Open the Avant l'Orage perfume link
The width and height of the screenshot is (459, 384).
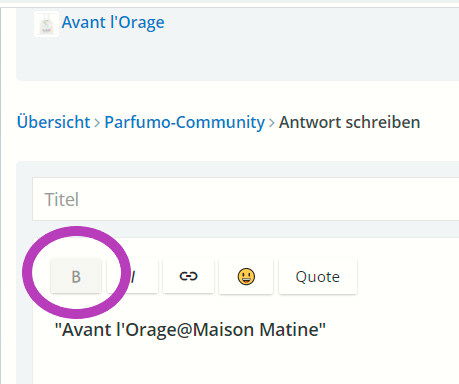[113, 23]
